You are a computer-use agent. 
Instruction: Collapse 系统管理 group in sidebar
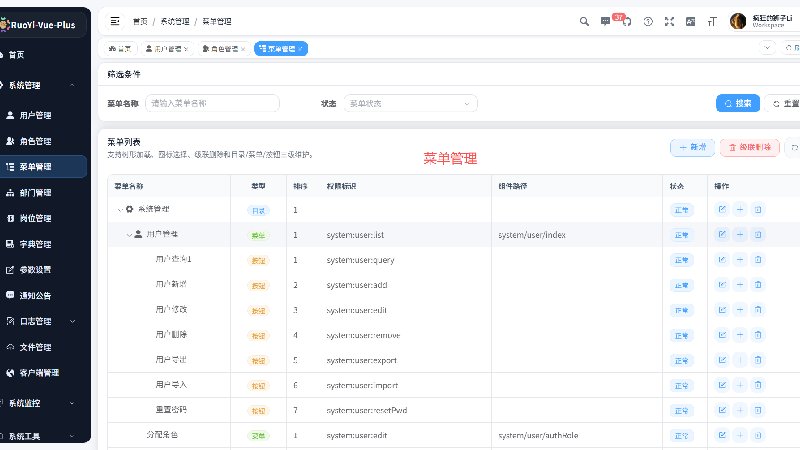click(x=72, y=85)
